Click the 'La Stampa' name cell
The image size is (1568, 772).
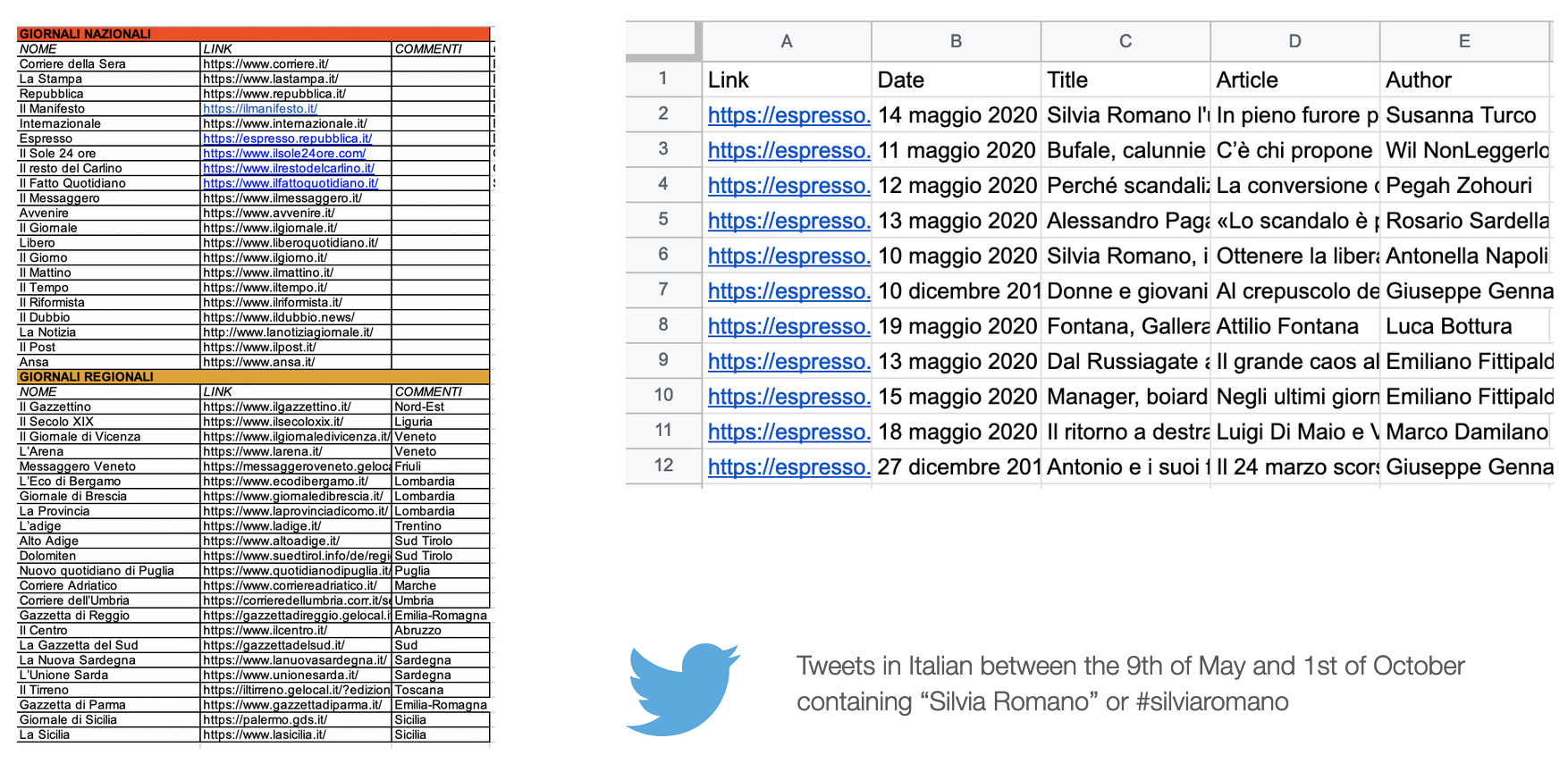pos(109,79)
